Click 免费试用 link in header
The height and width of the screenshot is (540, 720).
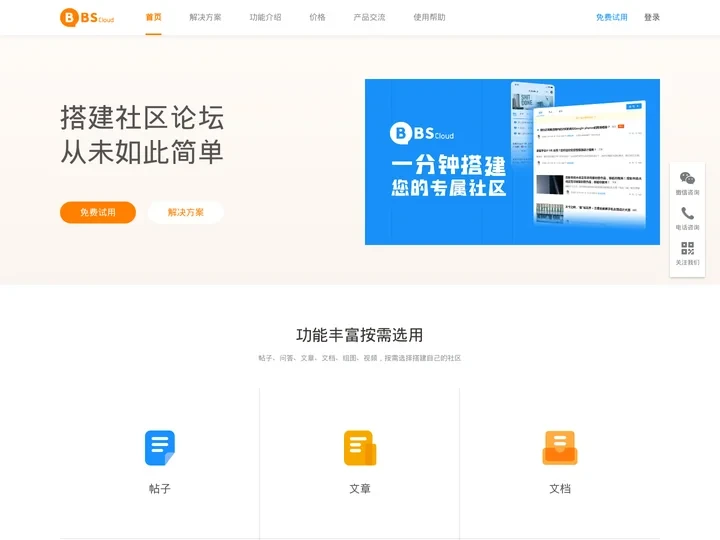pos(612,17)
